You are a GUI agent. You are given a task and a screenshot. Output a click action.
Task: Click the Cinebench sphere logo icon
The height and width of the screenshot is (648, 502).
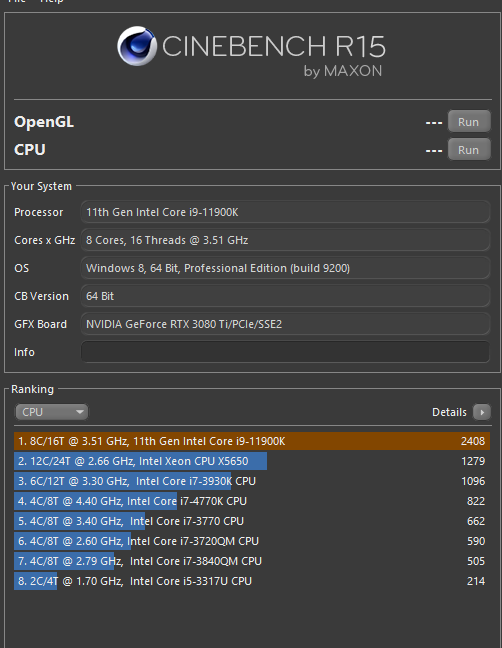137,46
